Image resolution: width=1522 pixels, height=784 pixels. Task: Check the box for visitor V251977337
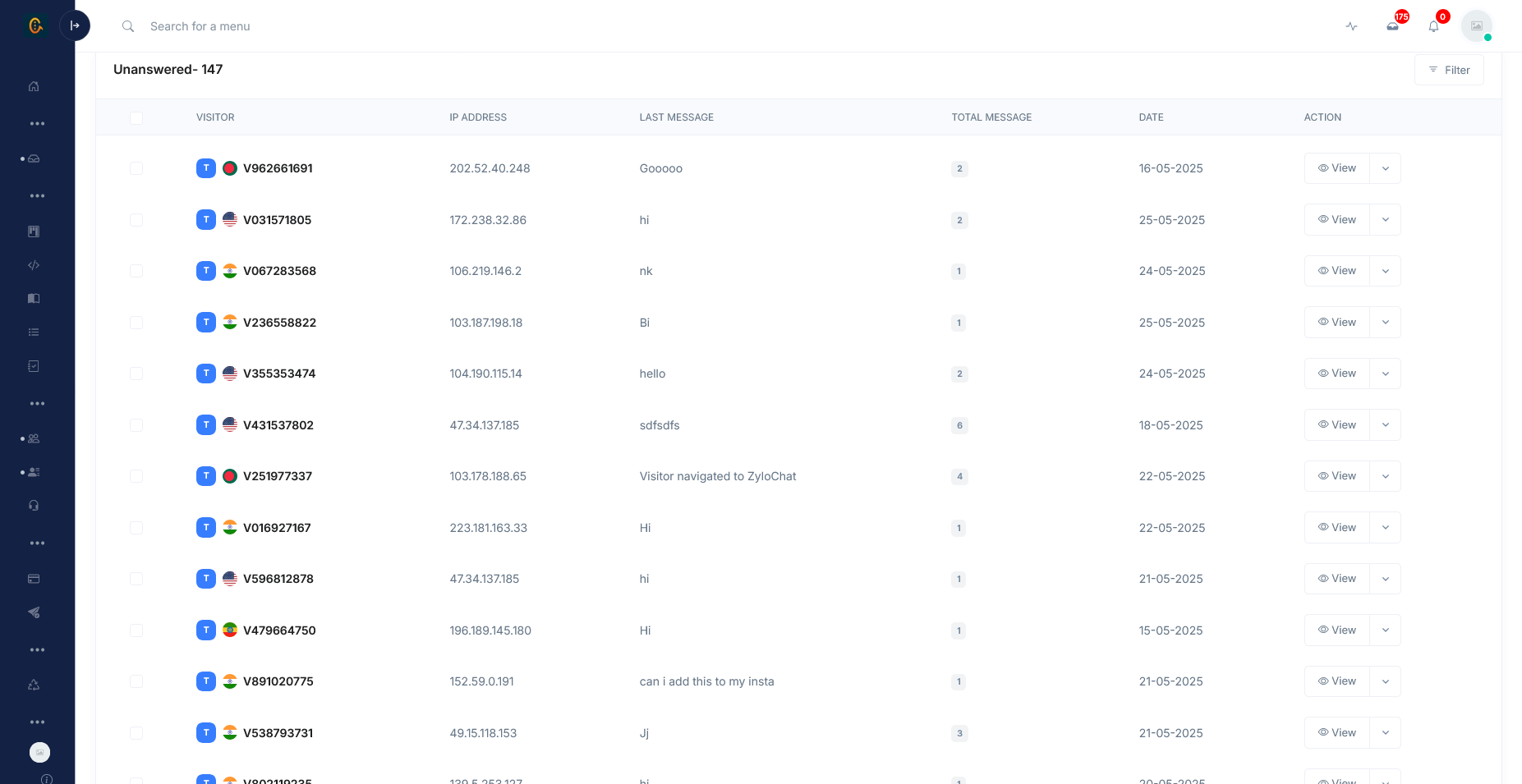click(x=136, y=476)
